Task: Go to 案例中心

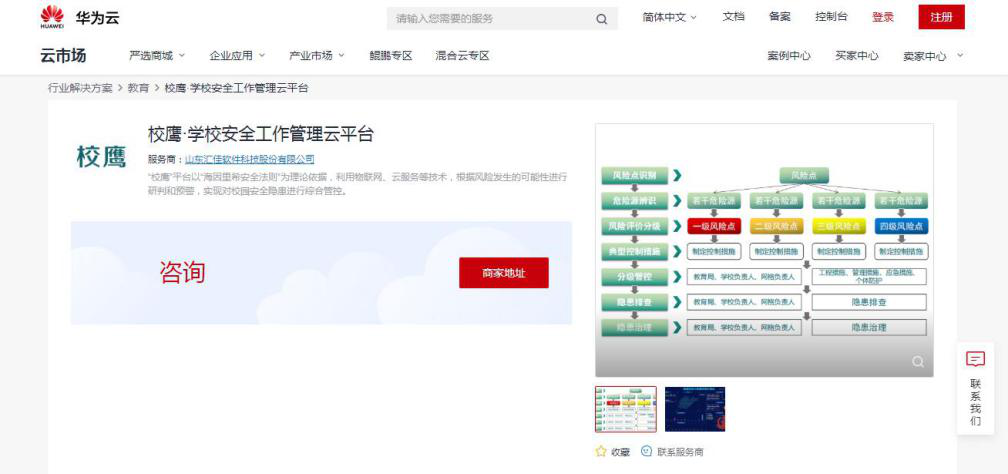Action: [x=789, y=56]
